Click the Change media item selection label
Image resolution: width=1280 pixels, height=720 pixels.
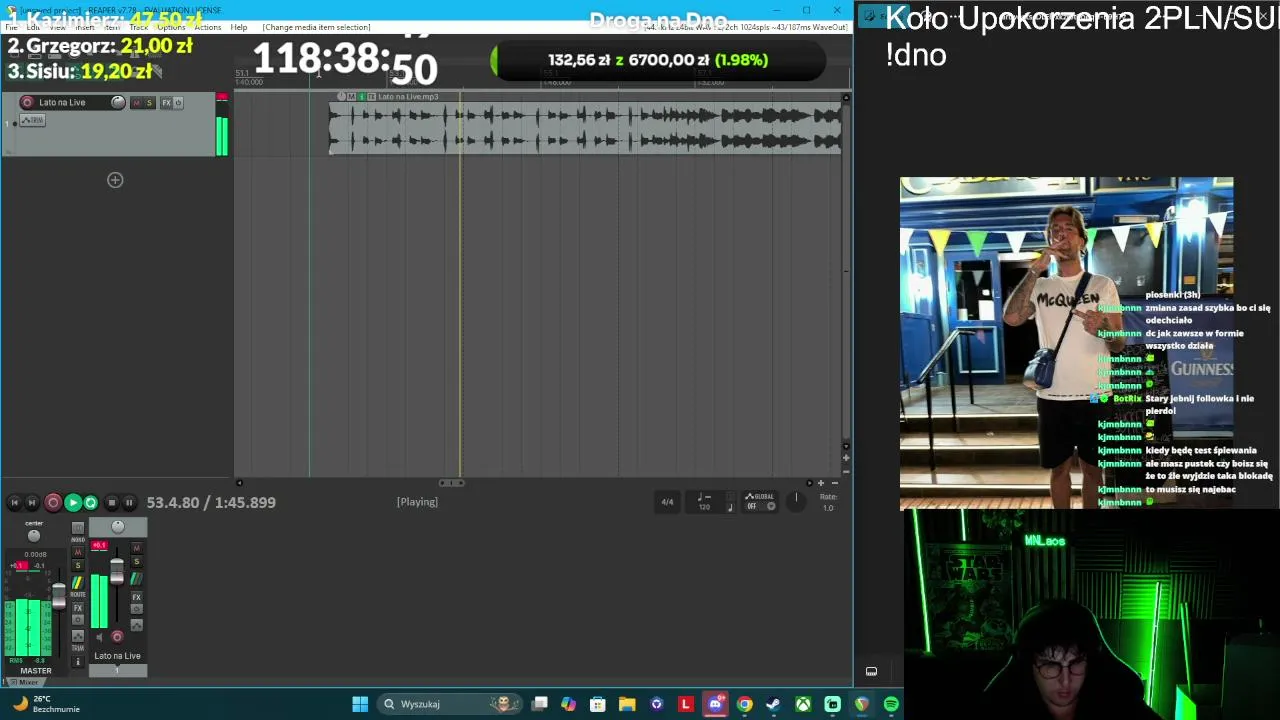pyautogui.click(x=316, y=27)
